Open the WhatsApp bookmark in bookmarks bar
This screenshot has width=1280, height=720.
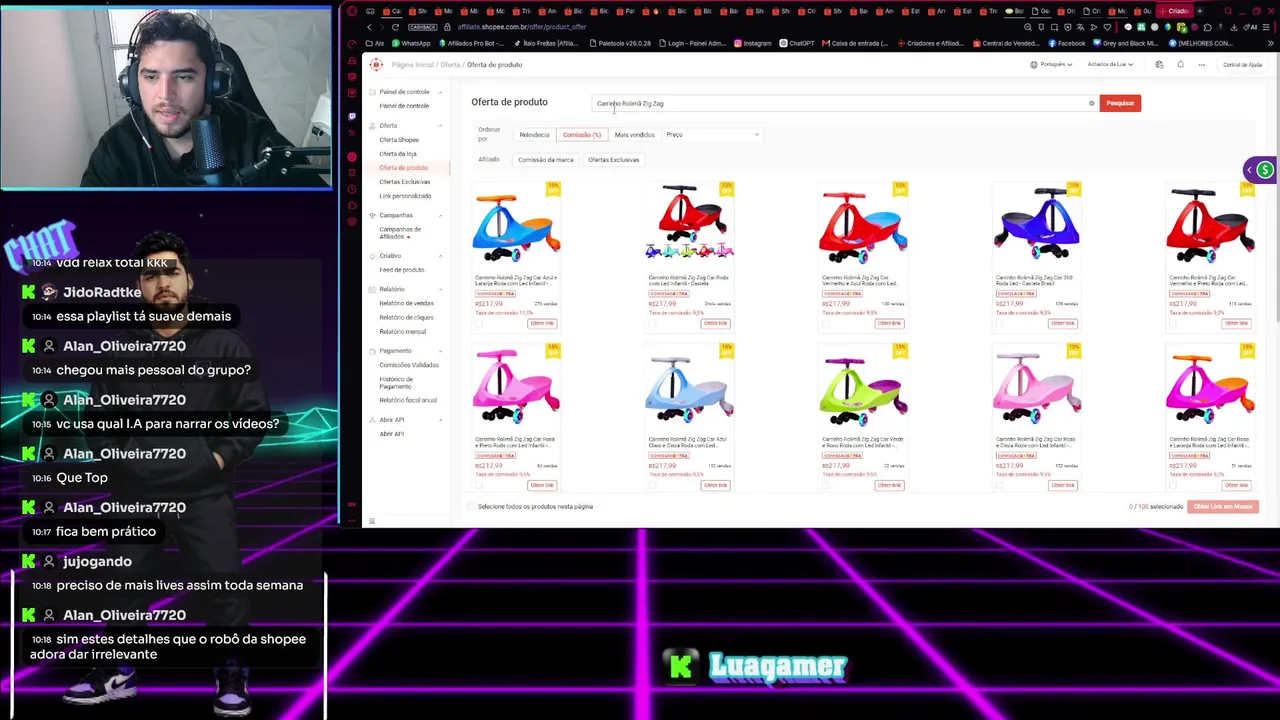point(410,43)
